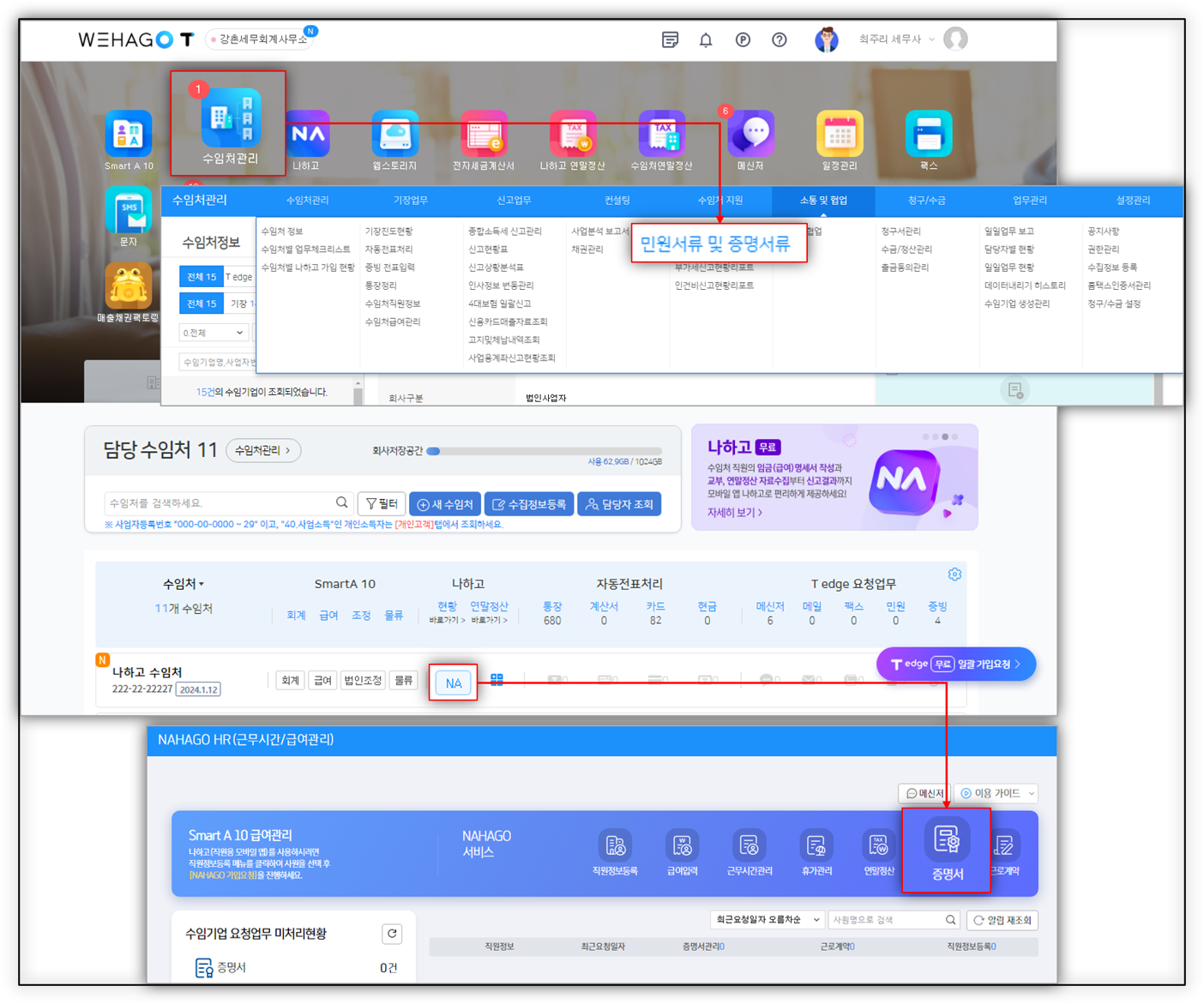Launch the 일정관리 calendar icon
Screen dimensions: 1204x1004
point(840,134)
